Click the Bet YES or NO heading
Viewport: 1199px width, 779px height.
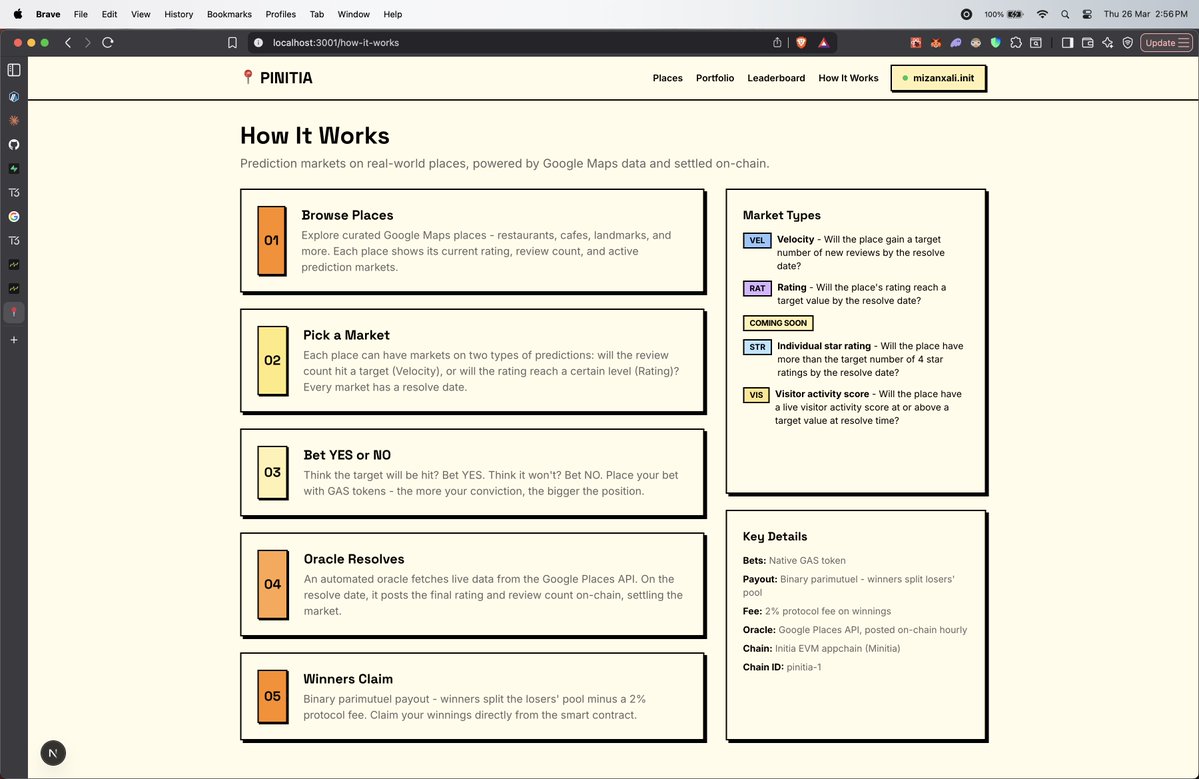pos(347,455)
